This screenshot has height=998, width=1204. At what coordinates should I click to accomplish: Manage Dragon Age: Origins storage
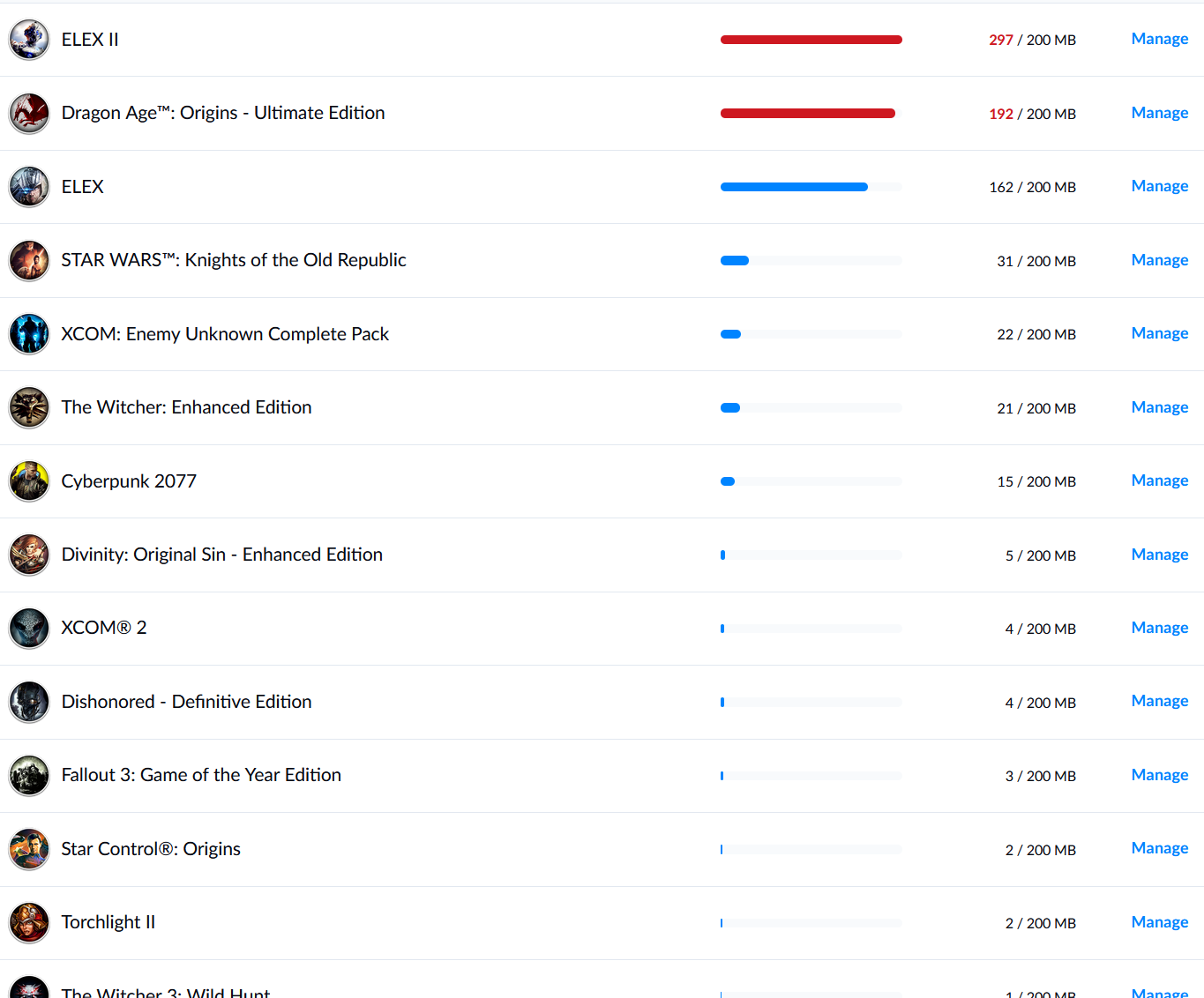tap(1160, 113)
